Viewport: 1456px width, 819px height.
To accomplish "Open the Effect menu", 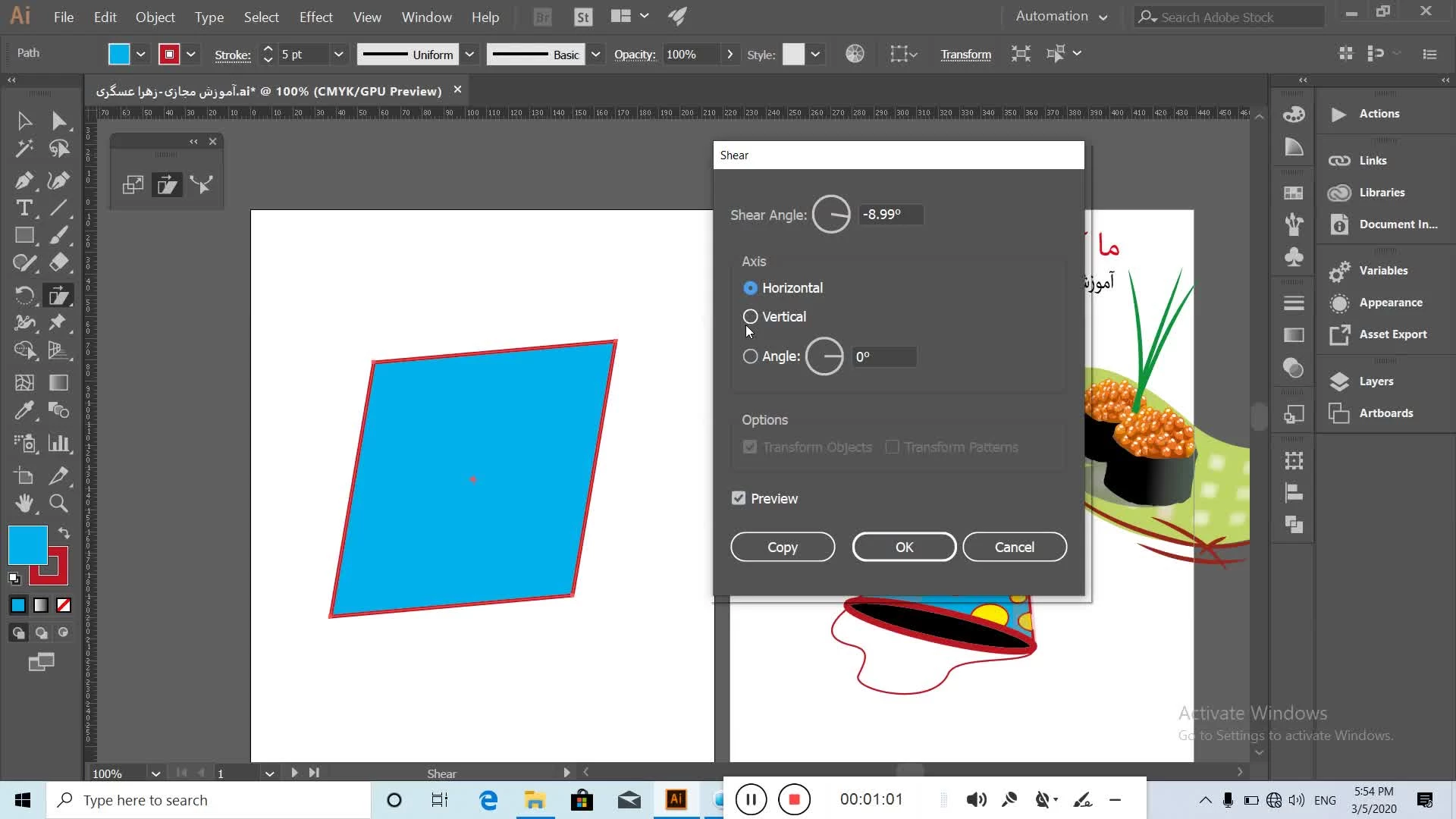I will tap(315, 17).
